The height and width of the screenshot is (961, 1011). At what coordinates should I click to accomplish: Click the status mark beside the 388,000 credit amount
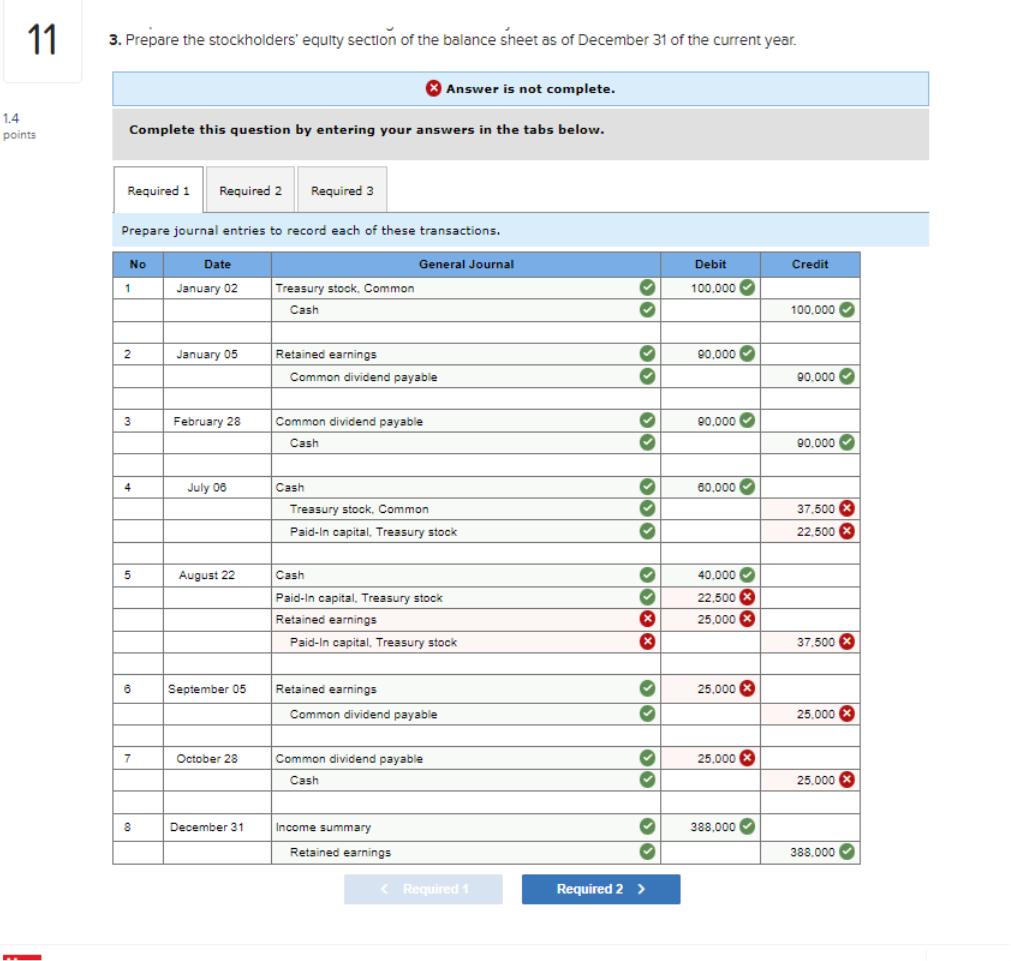(x=847, y=852)
